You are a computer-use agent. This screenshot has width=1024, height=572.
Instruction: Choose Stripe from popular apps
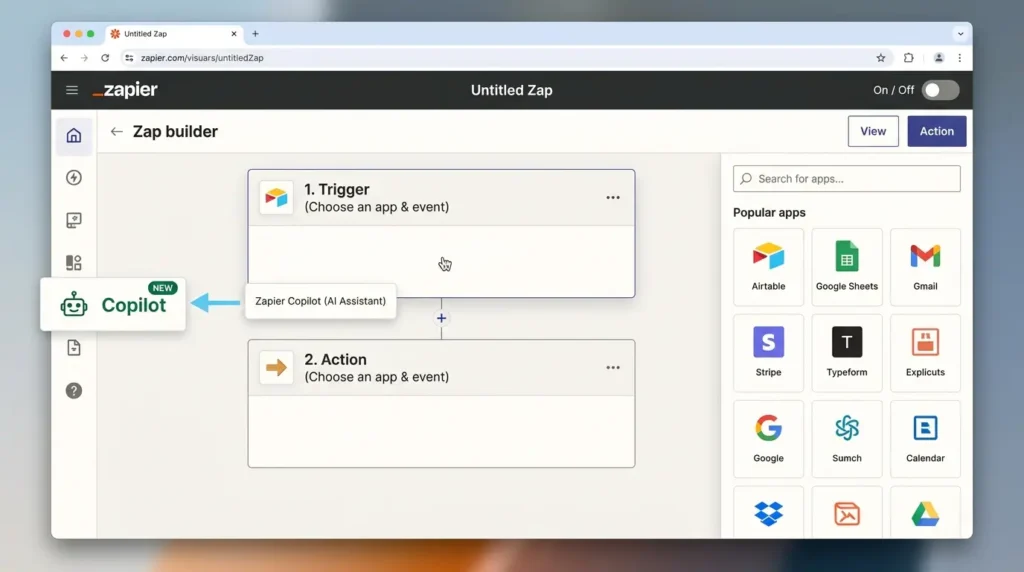pyautogui.click(x=768, y=353)
